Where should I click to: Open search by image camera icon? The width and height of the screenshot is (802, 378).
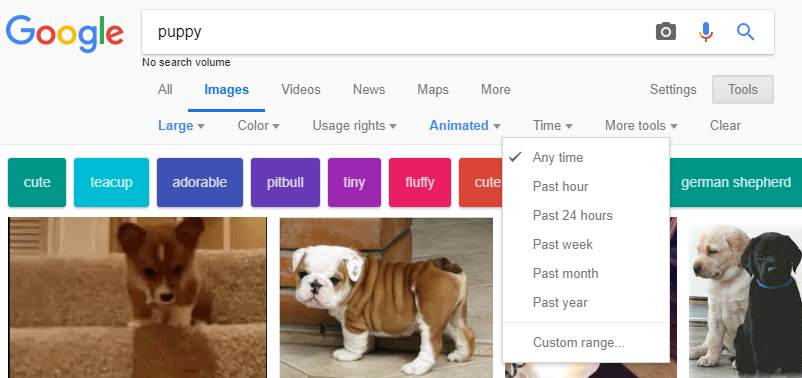pos(665,32)
